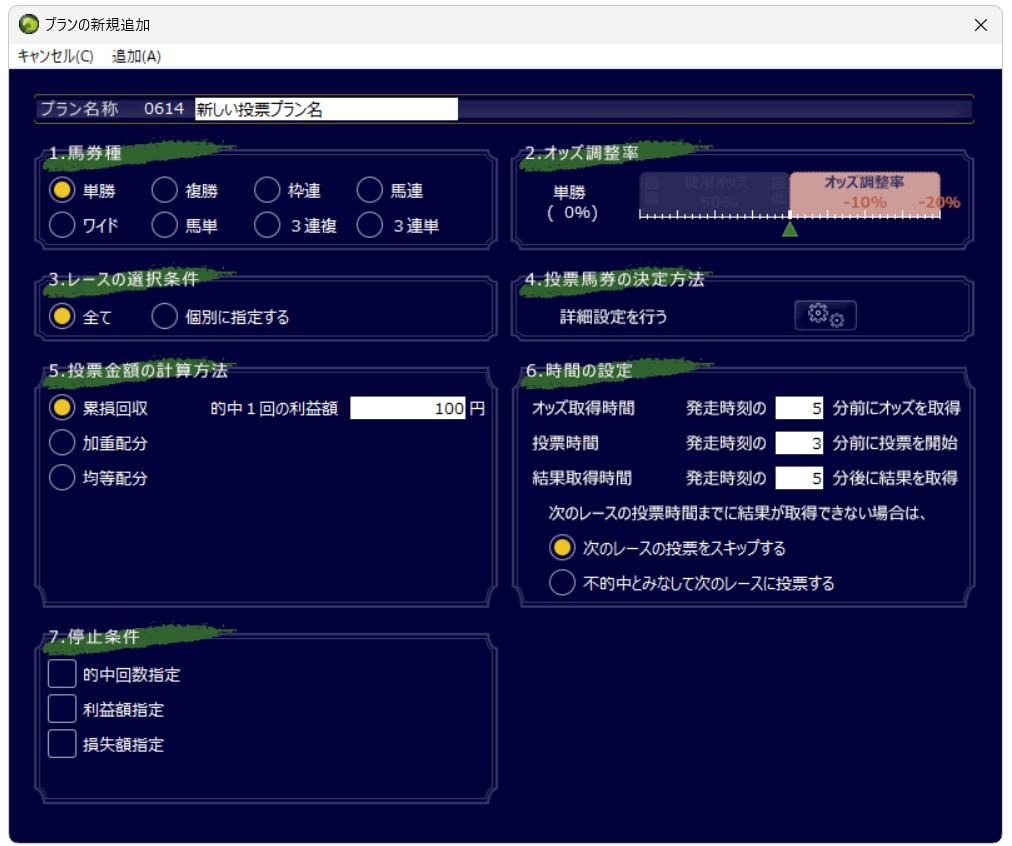Choose the 馬連 bet type
Image resolution: width=1012 pixels, height=846 pixels.
370,190
